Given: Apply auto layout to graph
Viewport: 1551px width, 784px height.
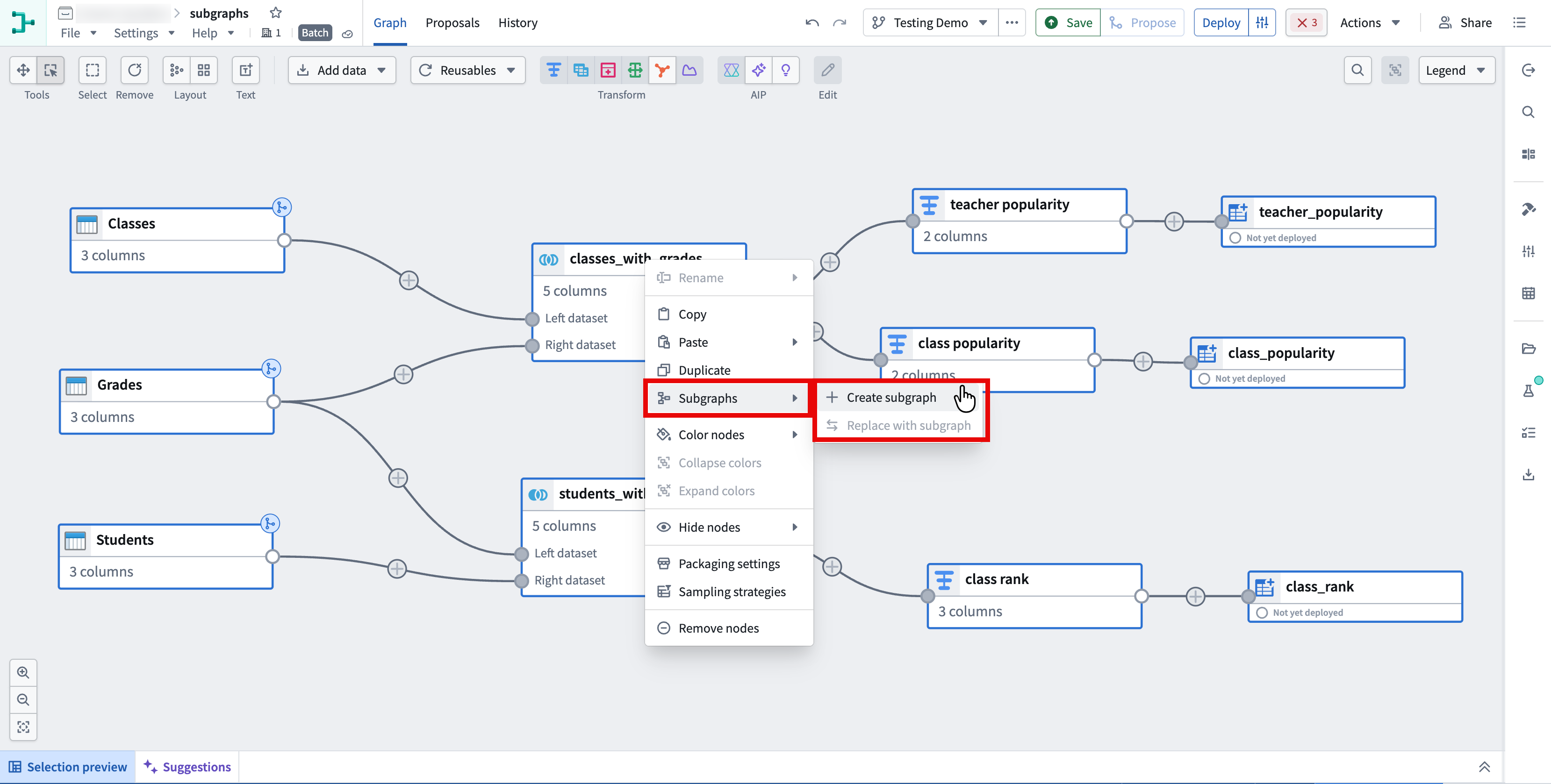Looking at the screenshot, I should (176, 71).
